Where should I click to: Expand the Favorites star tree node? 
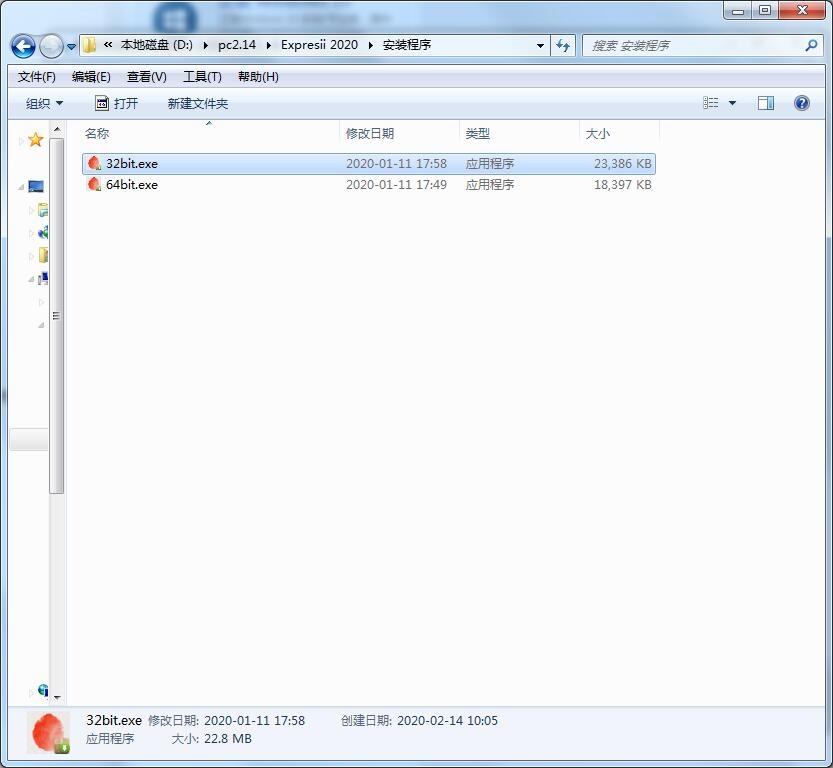pyautogui.click(x=21, y=140)
